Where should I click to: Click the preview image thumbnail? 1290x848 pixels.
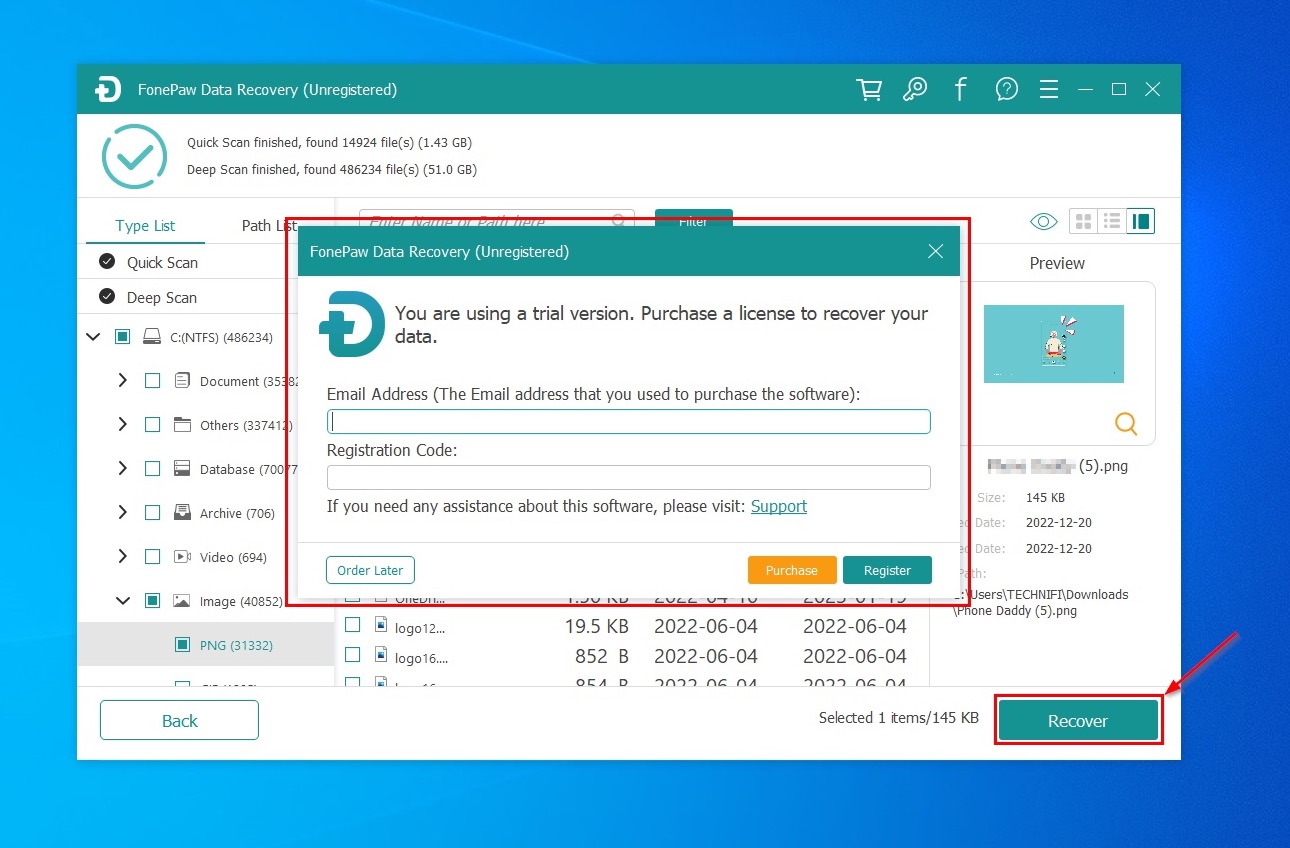(1053, 343)
